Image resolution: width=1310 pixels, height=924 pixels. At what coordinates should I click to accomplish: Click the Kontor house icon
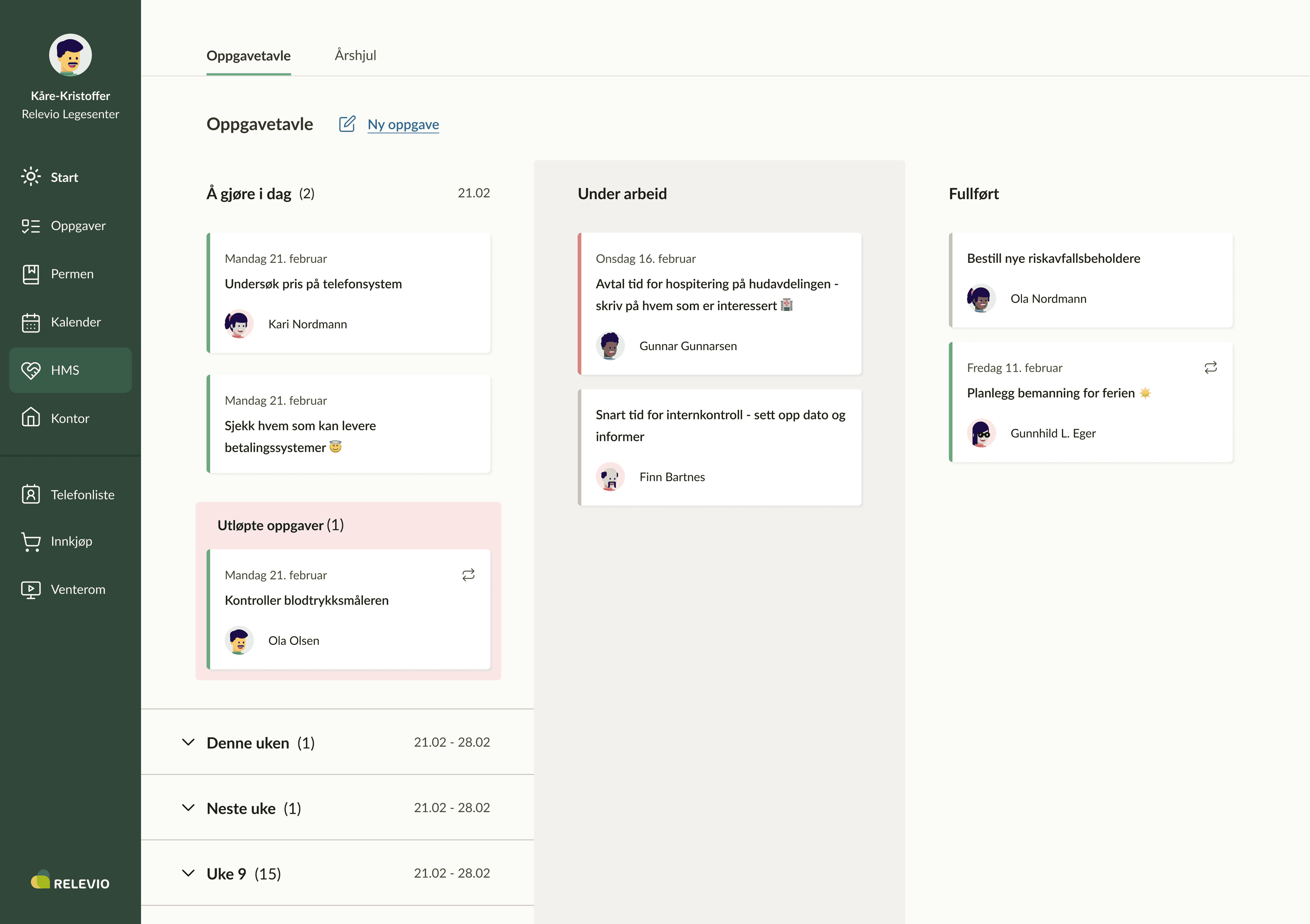(31, 418)
